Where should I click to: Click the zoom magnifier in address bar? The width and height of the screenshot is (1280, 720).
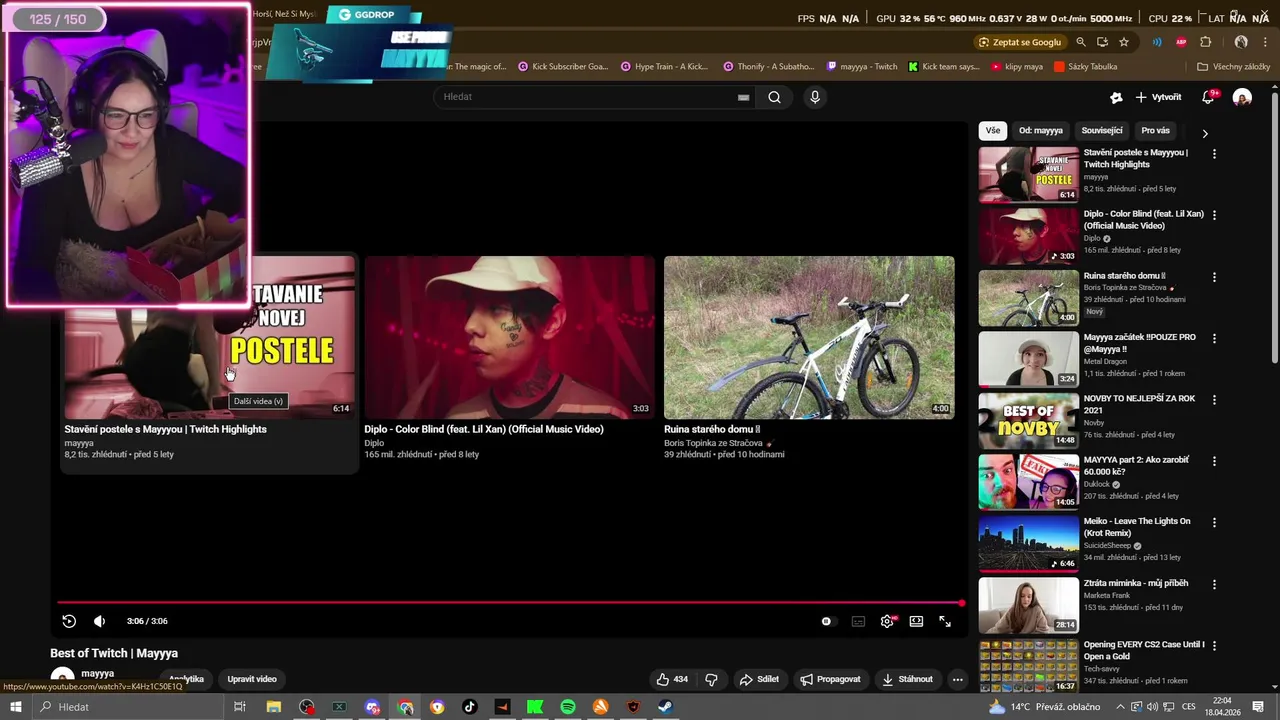pyautogui.click(x=1081, y=42)
